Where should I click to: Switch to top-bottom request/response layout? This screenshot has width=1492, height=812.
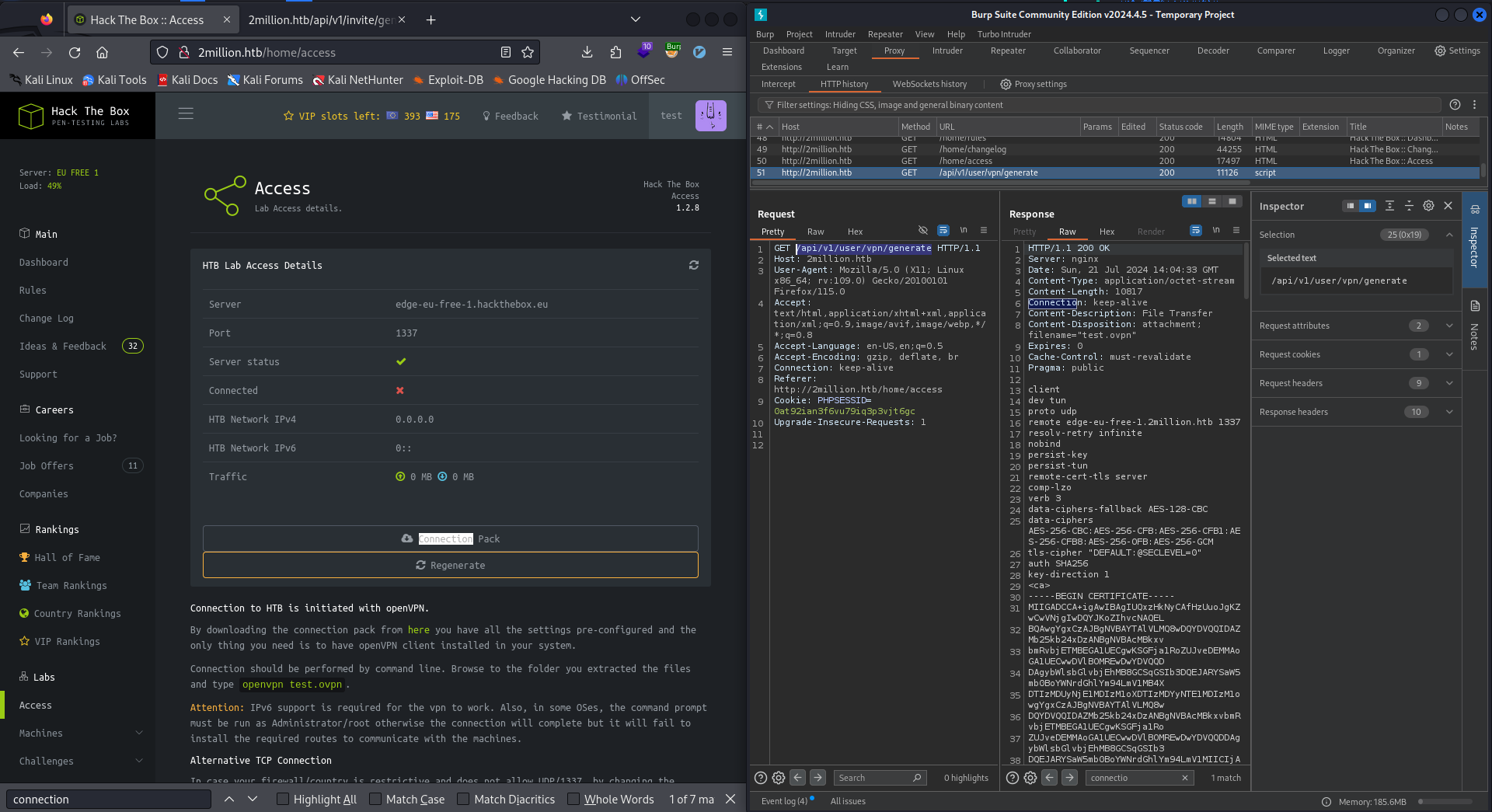point(1211,201)
